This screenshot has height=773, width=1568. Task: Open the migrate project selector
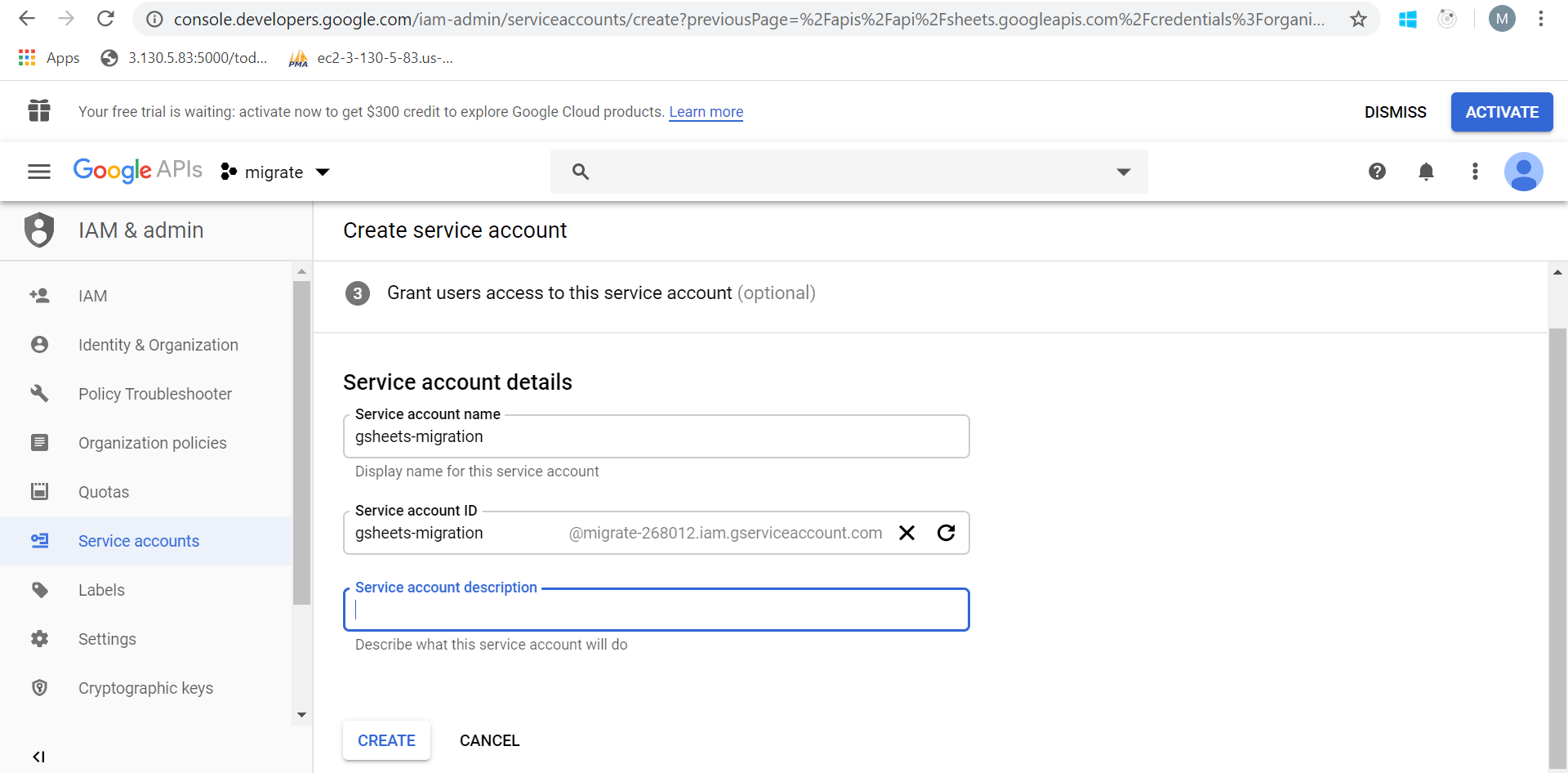click(x=274, y=172)
